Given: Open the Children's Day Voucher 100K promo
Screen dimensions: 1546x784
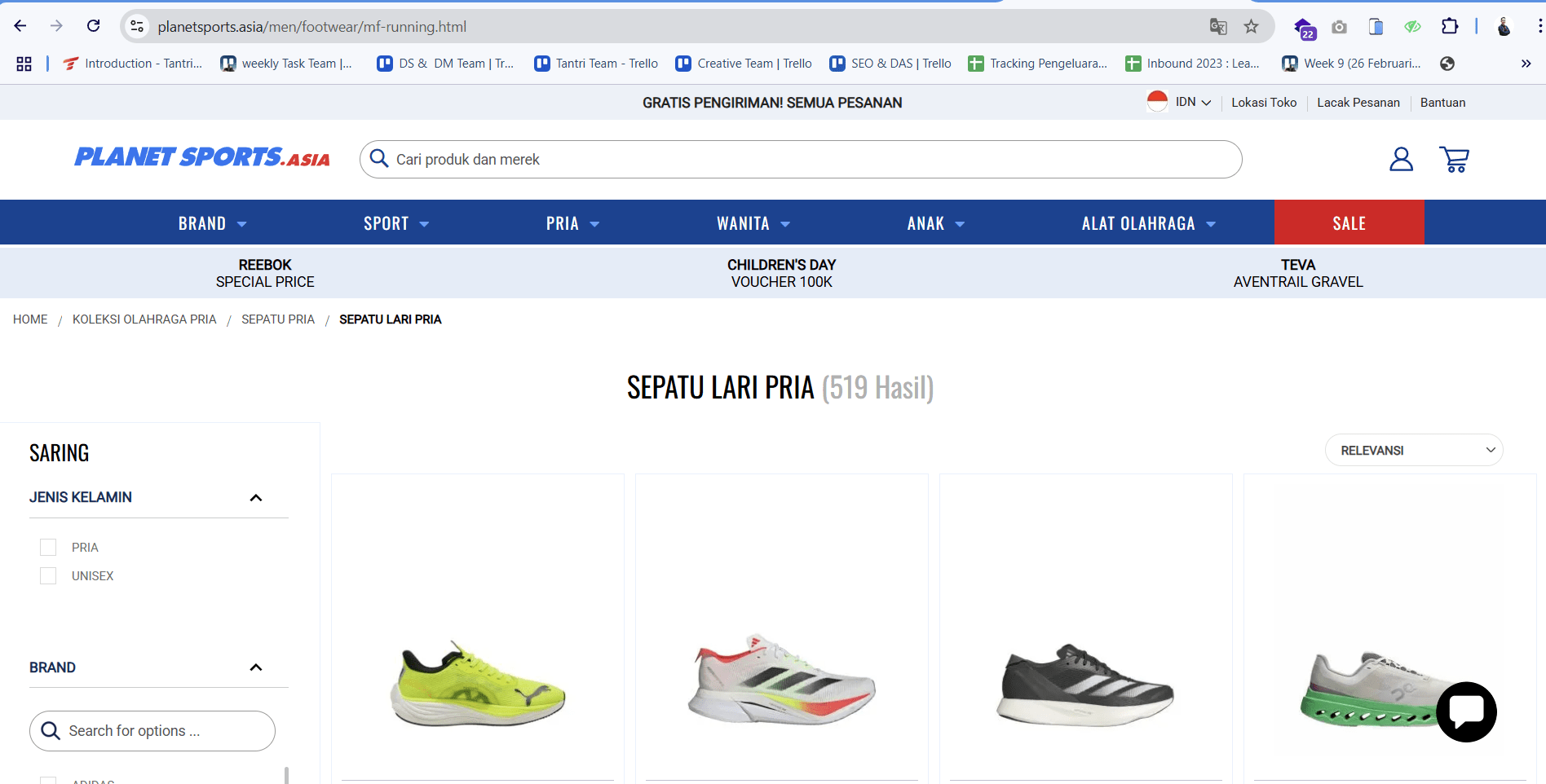Looking at the screenshot, I should (781, 273).
